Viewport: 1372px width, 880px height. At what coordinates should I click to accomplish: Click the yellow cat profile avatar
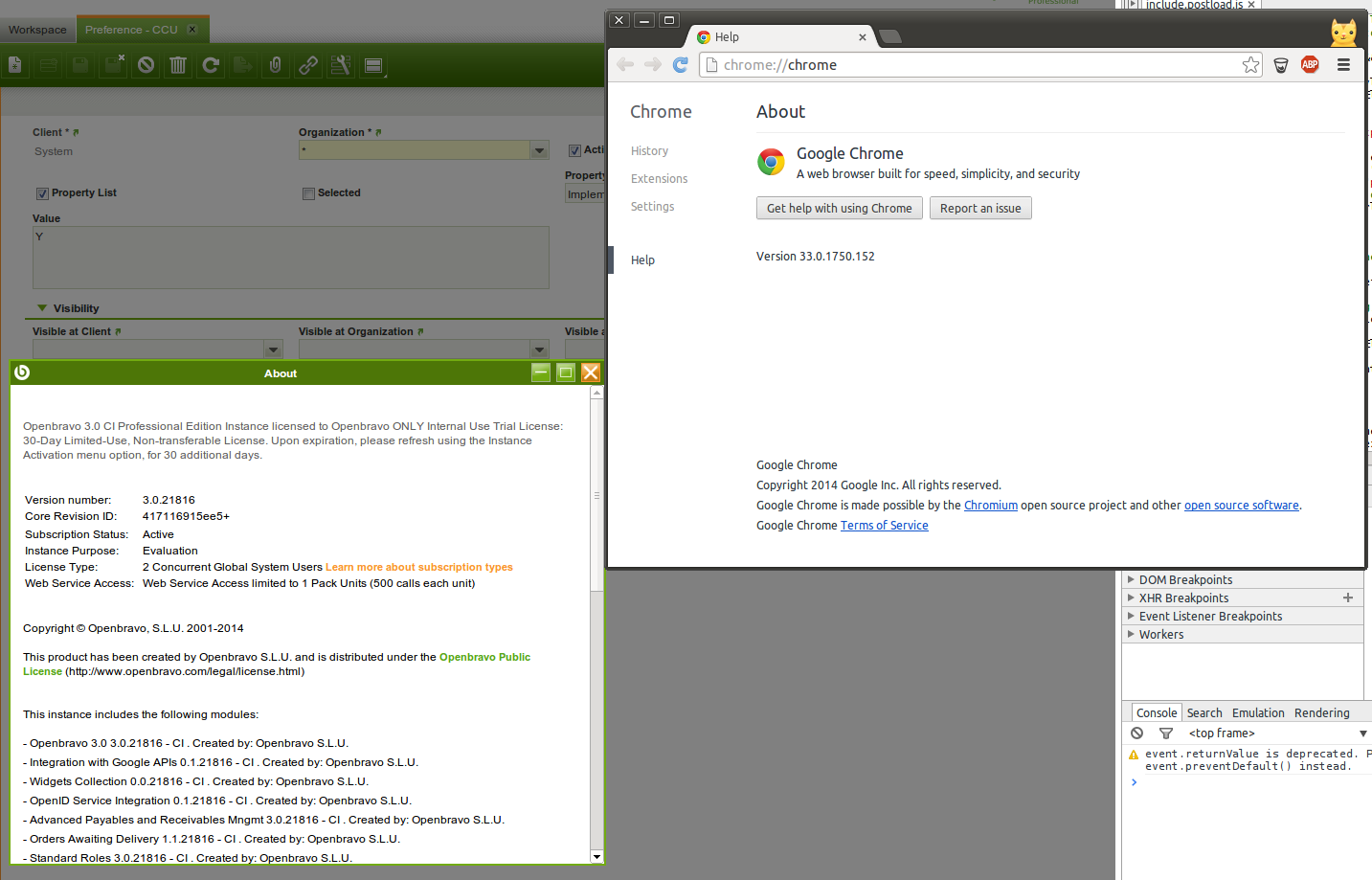(x=1344, y=32)
